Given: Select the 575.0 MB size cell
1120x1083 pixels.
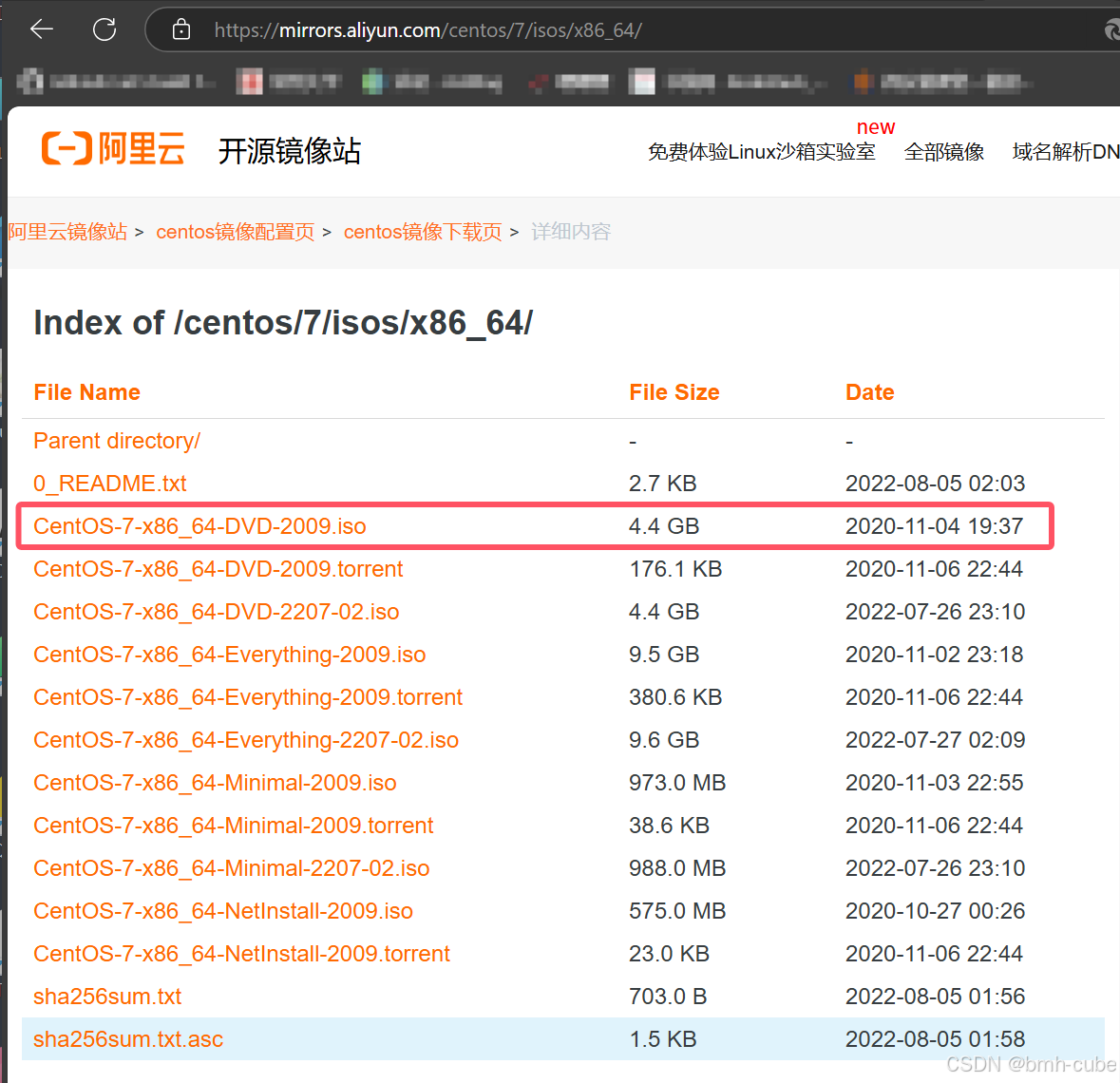Looking at the screenshot, I should tap(678, 912).
